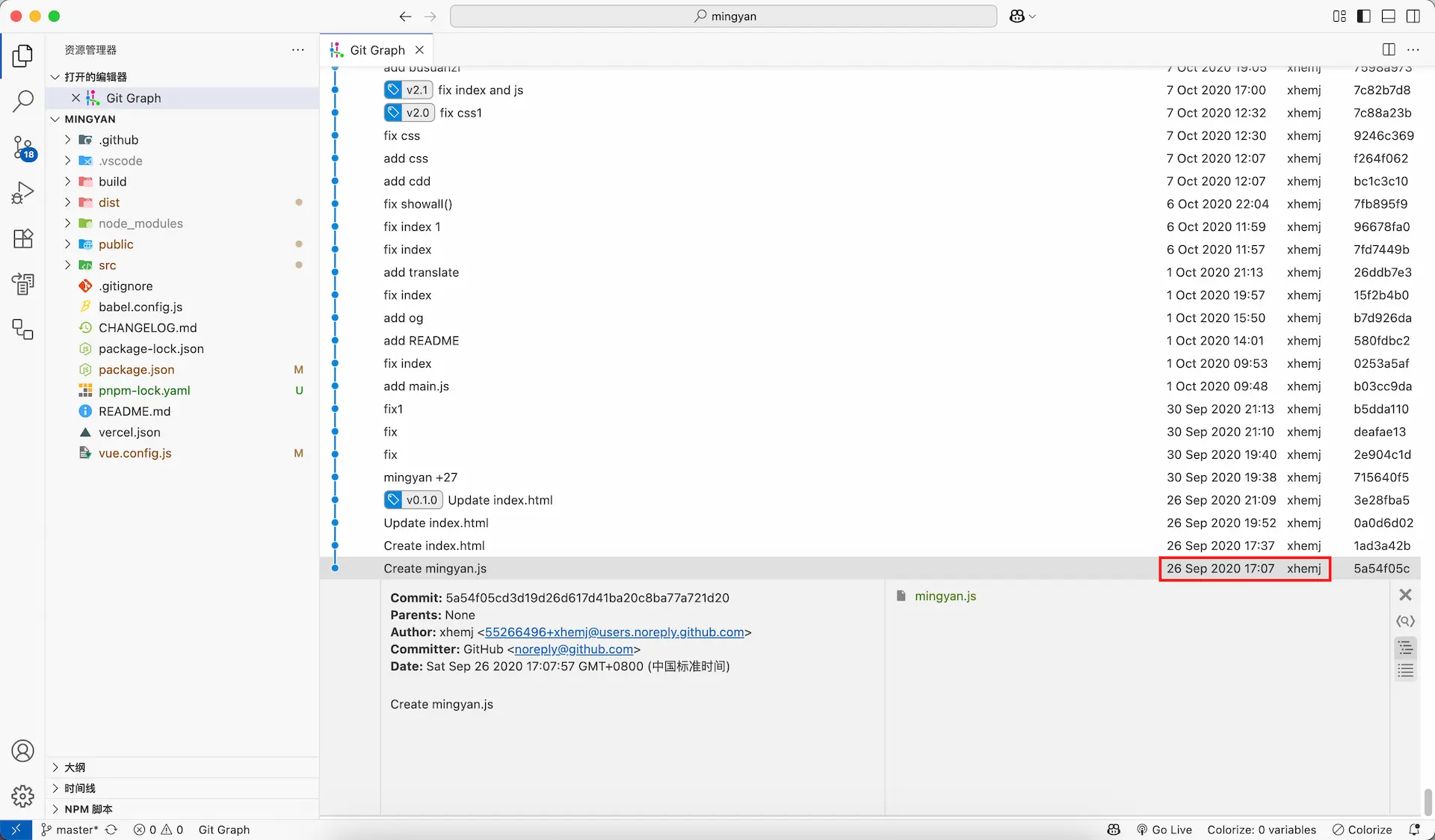This screenshot has width=1435, height=840.
Task: Toggle secondary sidebar layout button
Action: [1413, 16]
